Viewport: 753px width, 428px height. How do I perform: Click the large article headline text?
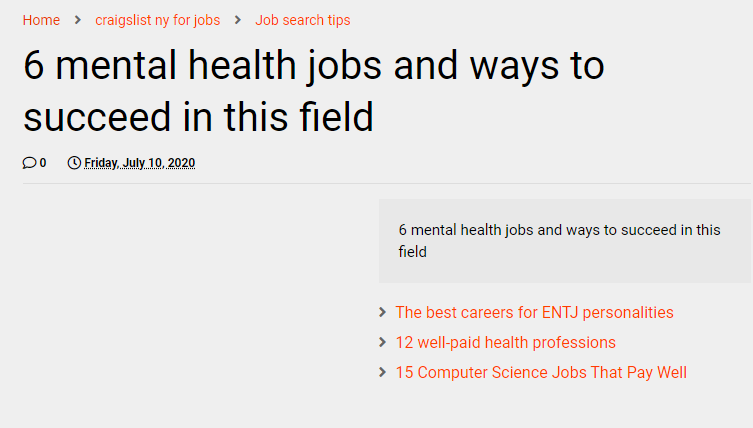[314, 91]
